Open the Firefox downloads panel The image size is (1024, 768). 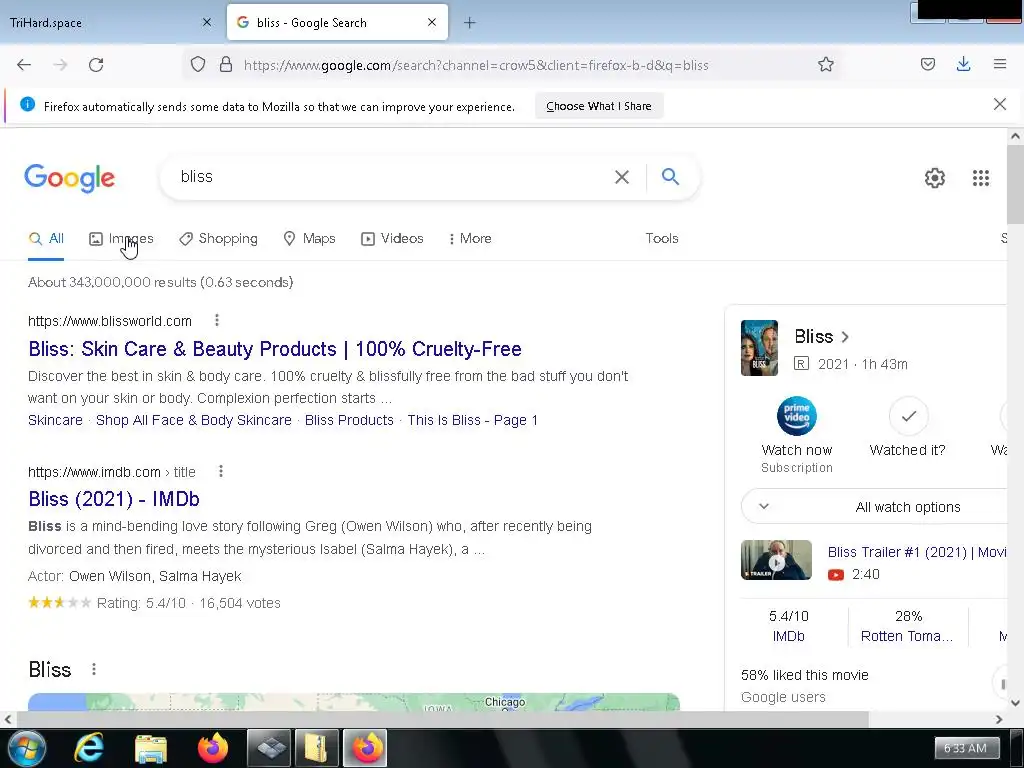click(x=963, y=64)
